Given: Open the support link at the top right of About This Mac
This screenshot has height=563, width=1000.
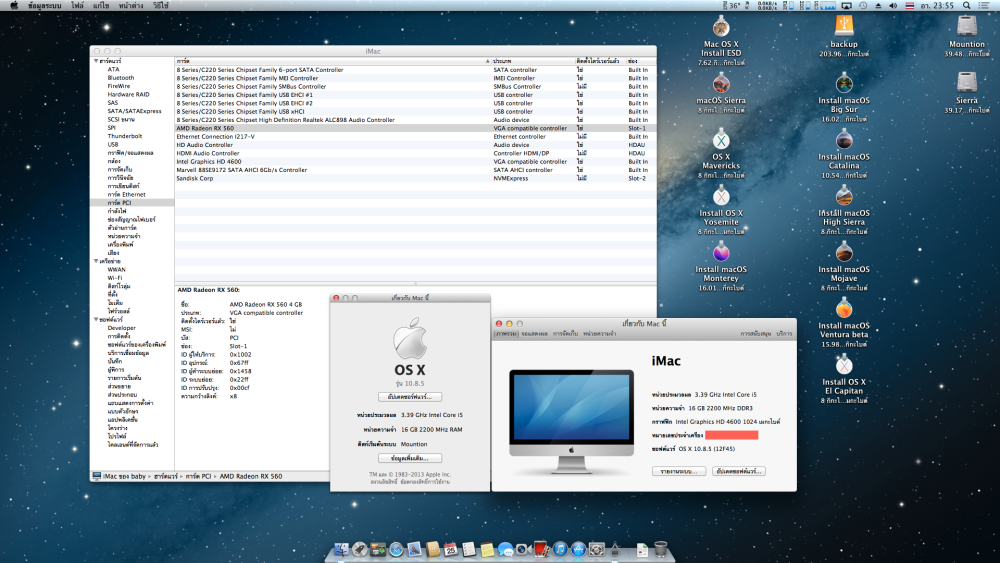Looking at the screenshot, I should pyautogui.click(x=756, y=334).
